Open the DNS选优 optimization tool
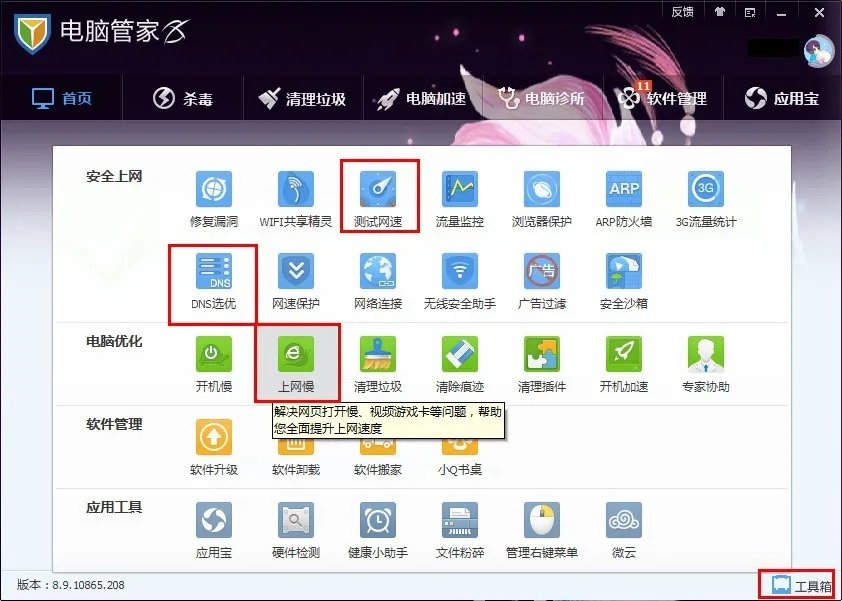 pyautogui.click(x=213, y=277)
